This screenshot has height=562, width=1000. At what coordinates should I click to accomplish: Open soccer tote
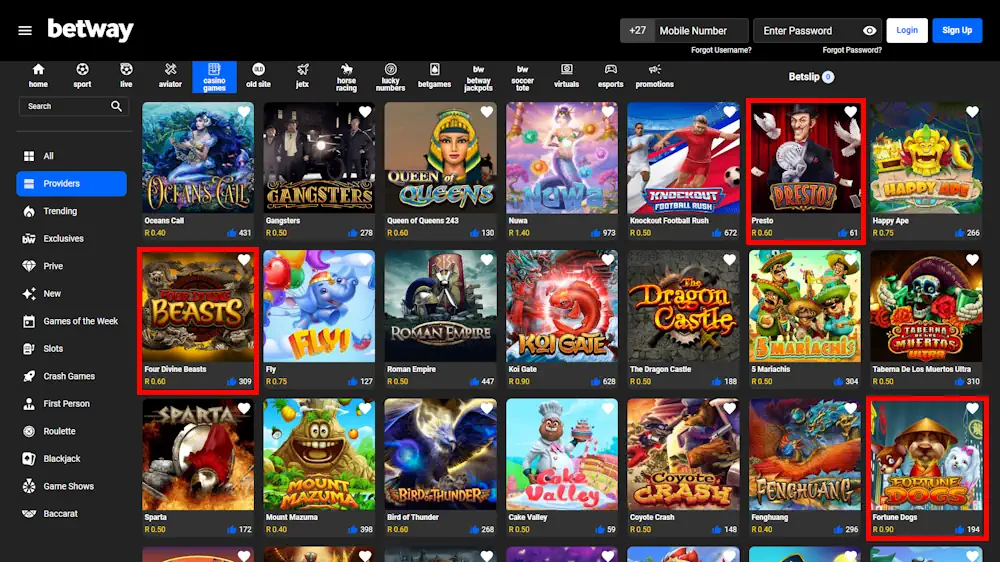coord(522,78)
